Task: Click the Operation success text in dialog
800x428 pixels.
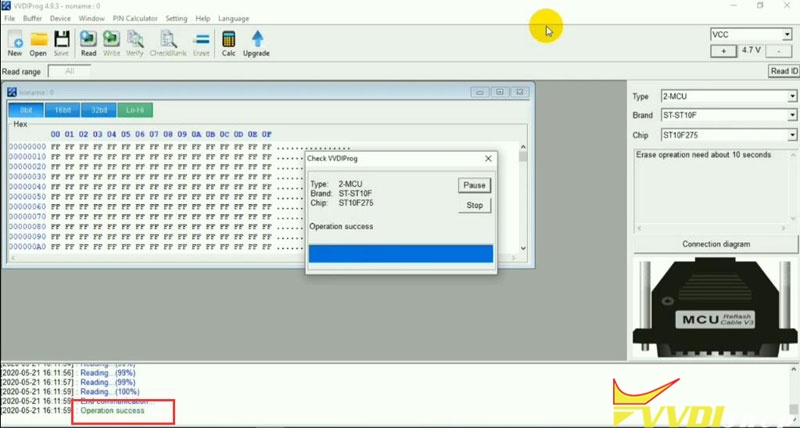Action: (341, 226)
